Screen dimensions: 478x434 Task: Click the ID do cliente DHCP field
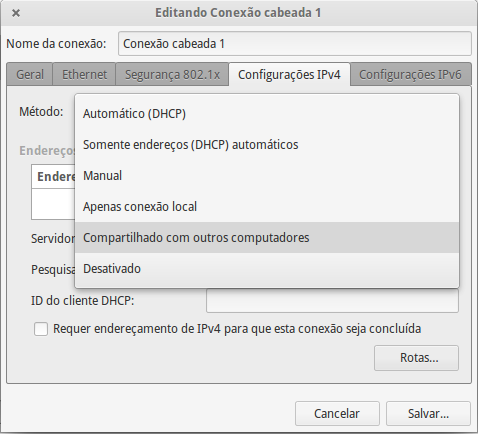(332, 301)
